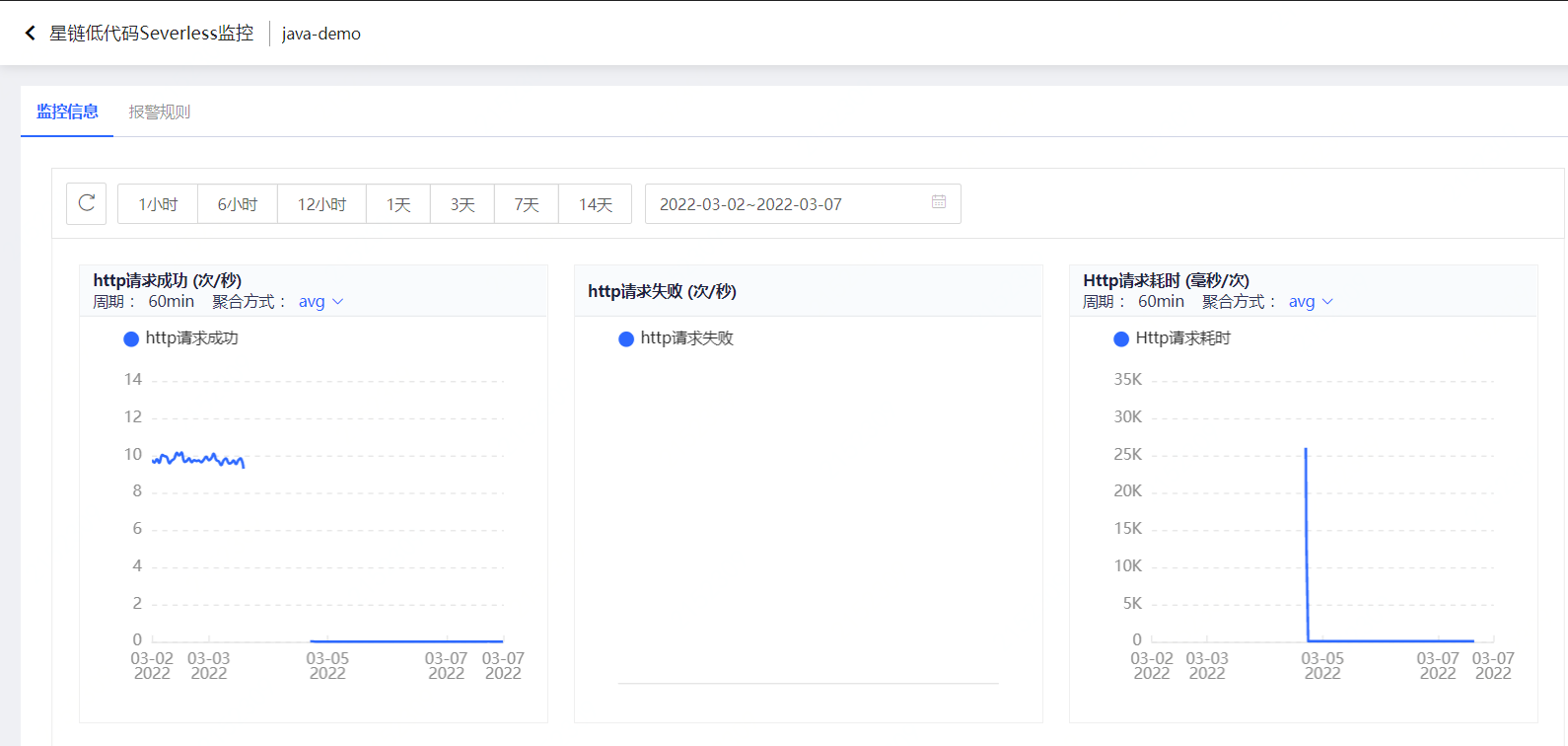Select the 3天 time range
Screen dimensions: 1568x746
tap(463, 204)
